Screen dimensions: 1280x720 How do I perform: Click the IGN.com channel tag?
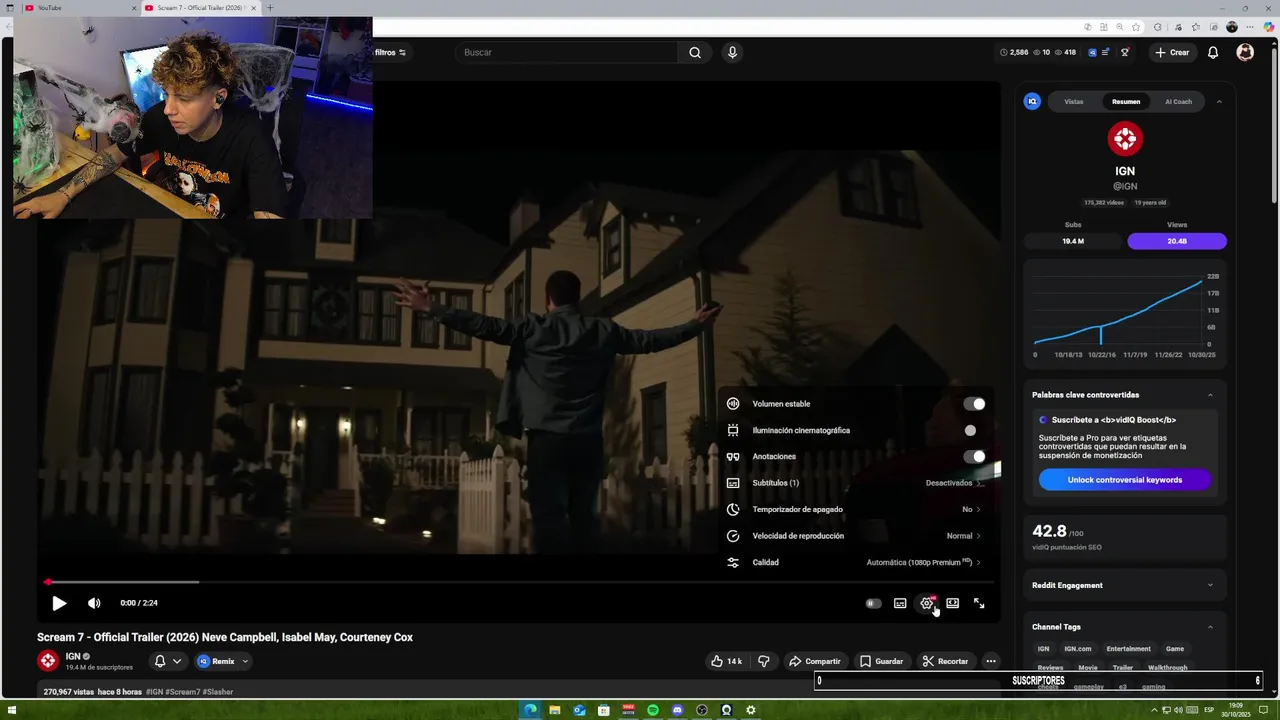pos(1078,649)
